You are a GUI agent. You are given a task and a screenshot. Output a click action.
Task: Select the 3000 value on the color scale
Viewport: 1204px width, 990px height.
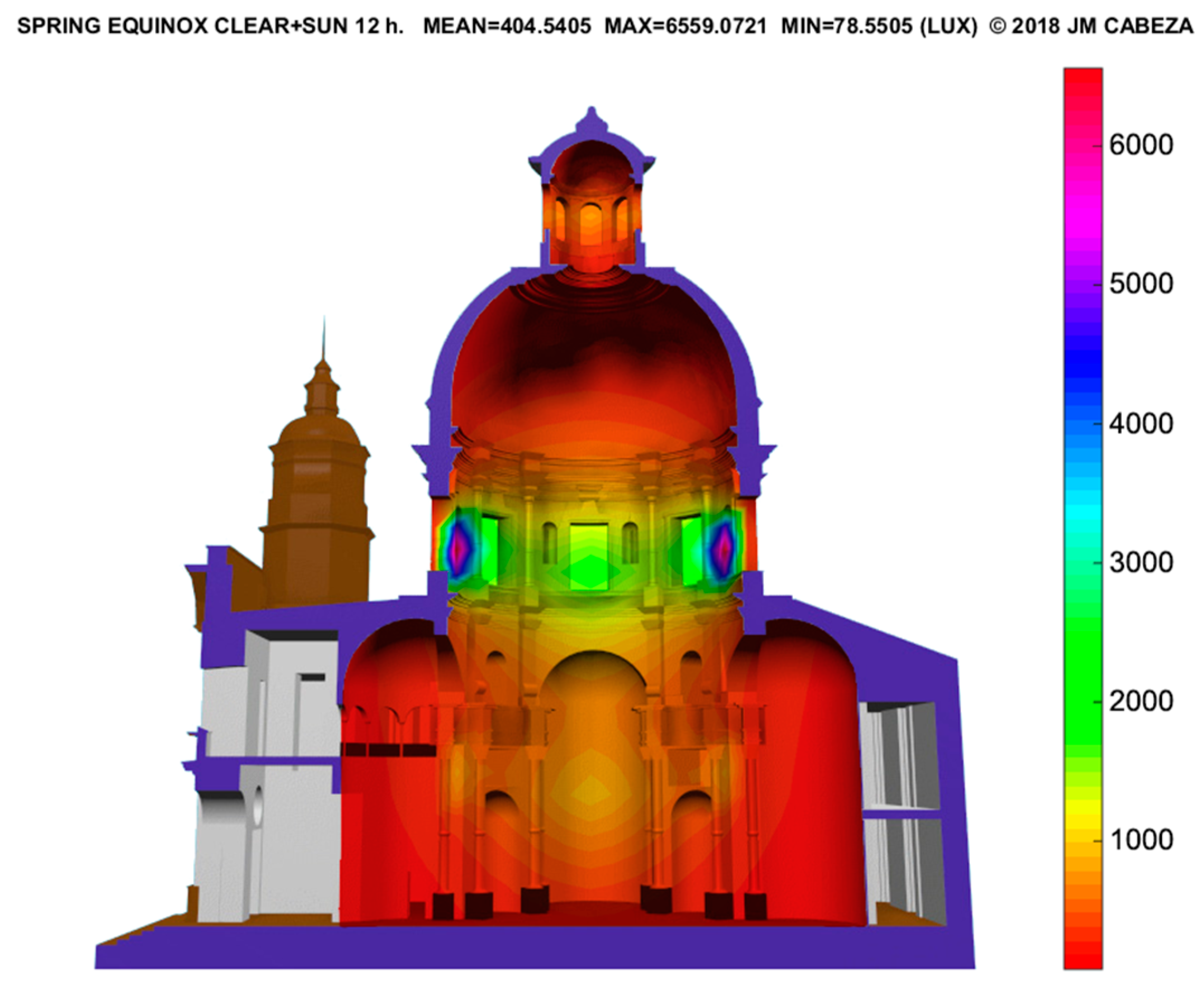[x=1141, y=563]
